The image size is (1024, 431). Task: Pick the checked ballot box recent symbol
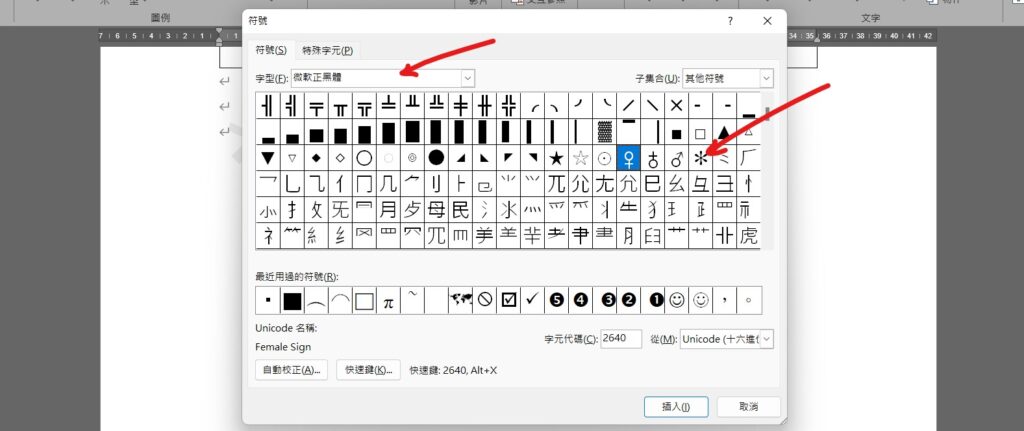point(508,300)
